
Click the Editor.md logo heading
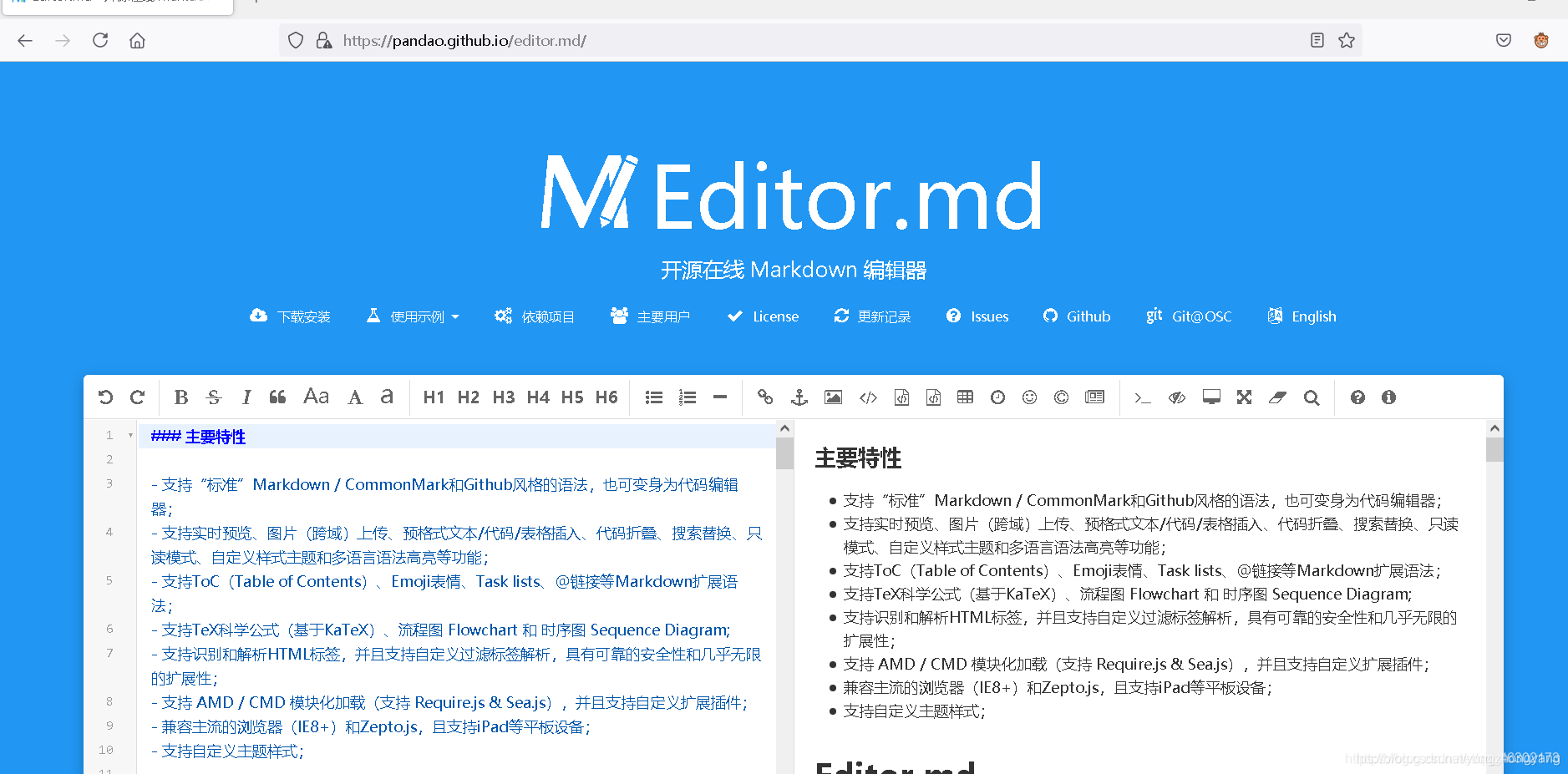[x=792, y=194]
